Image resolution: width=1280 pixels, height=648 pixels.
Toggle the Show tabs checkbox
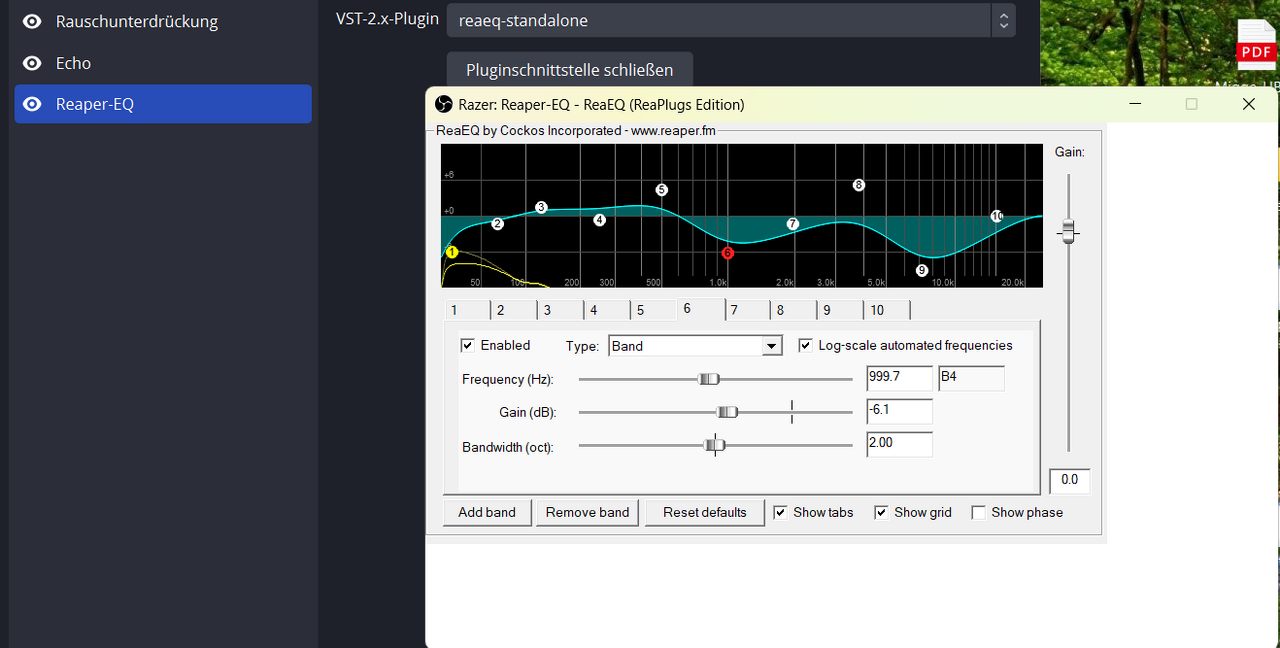(x=780, y=512)
